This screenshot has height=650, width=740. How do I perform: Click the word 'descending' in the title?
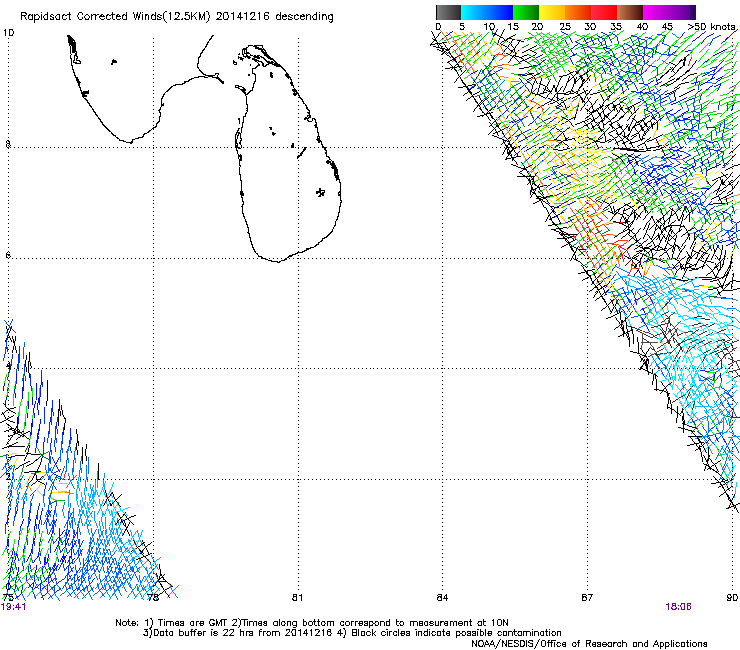point(304,17)
